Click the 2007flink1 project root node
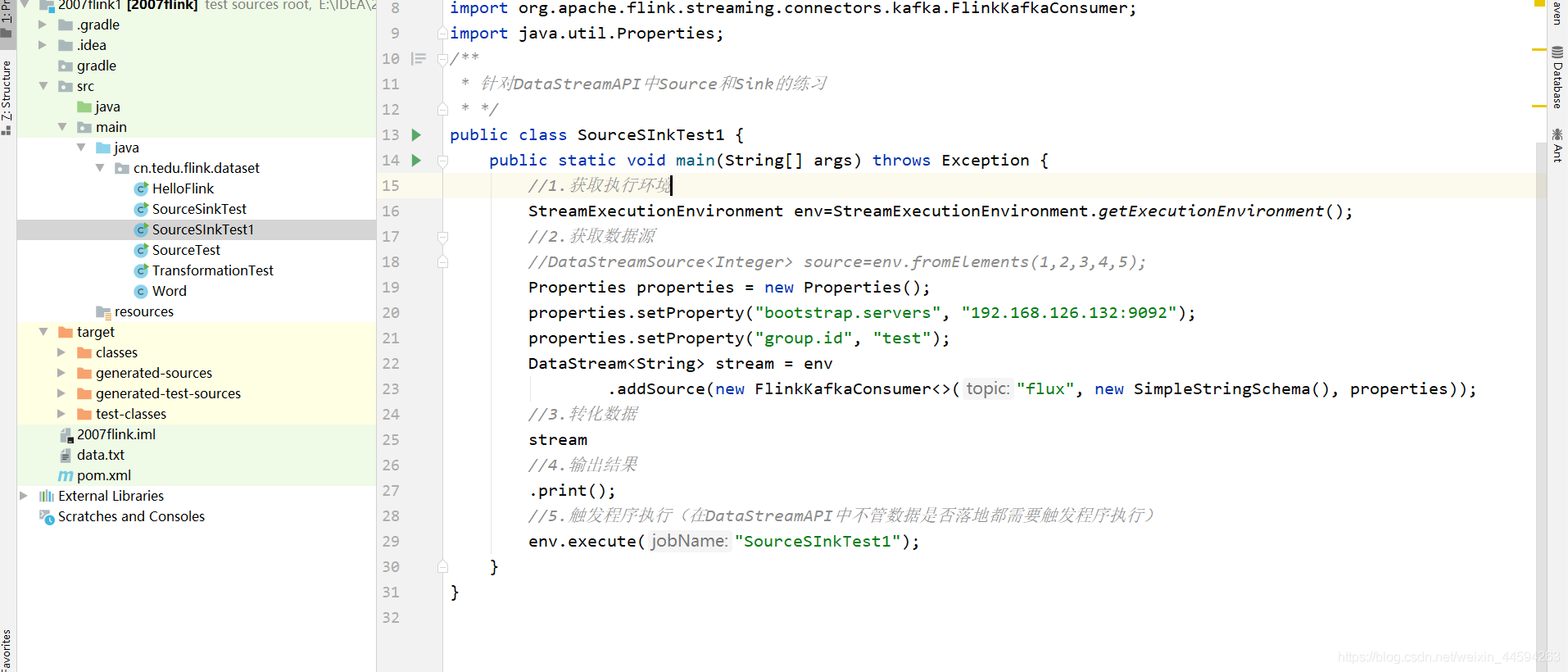 [197, 6]
